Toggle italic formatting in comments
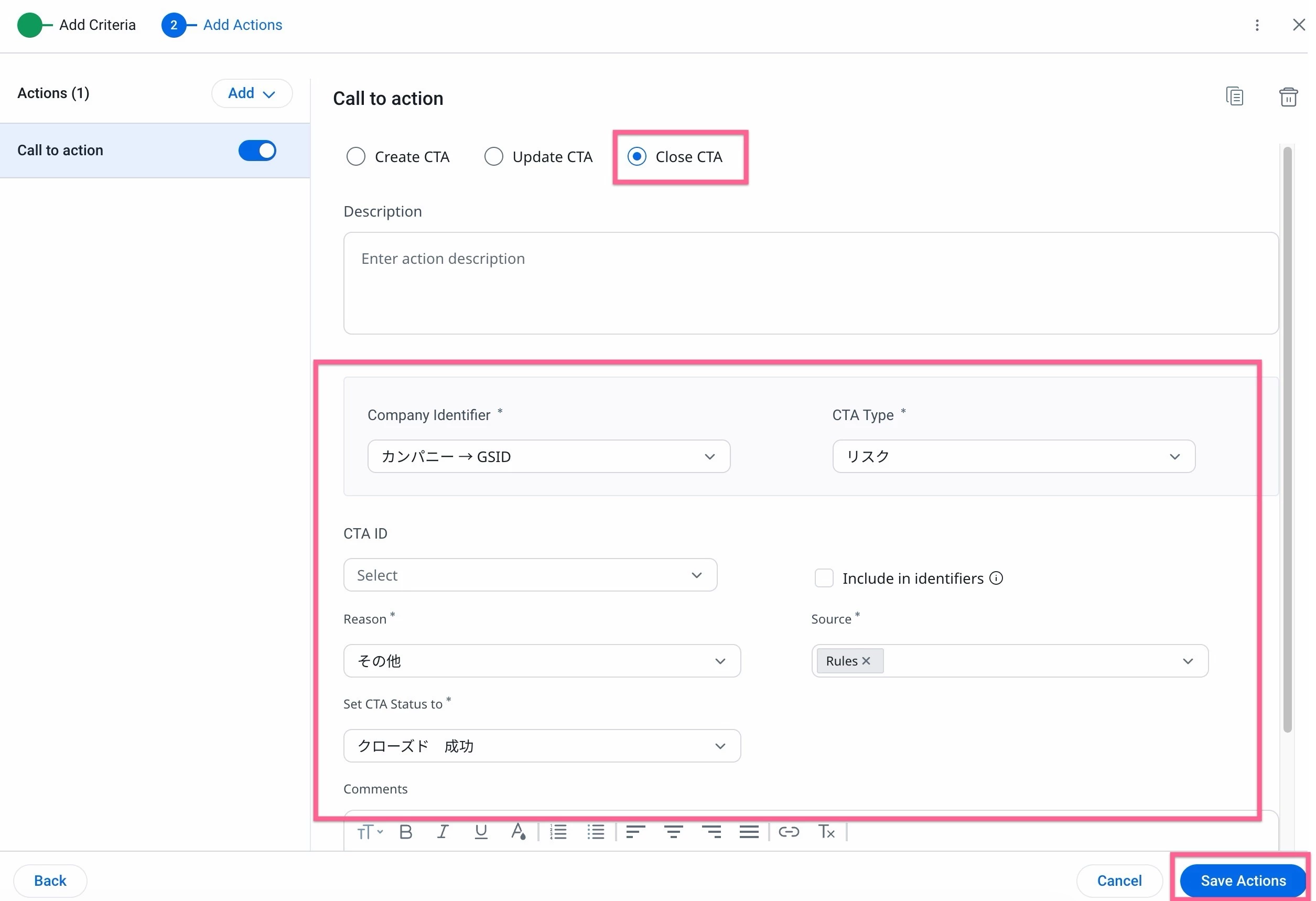The width and height of the screenshot is (1316, 901). point(443,832)
